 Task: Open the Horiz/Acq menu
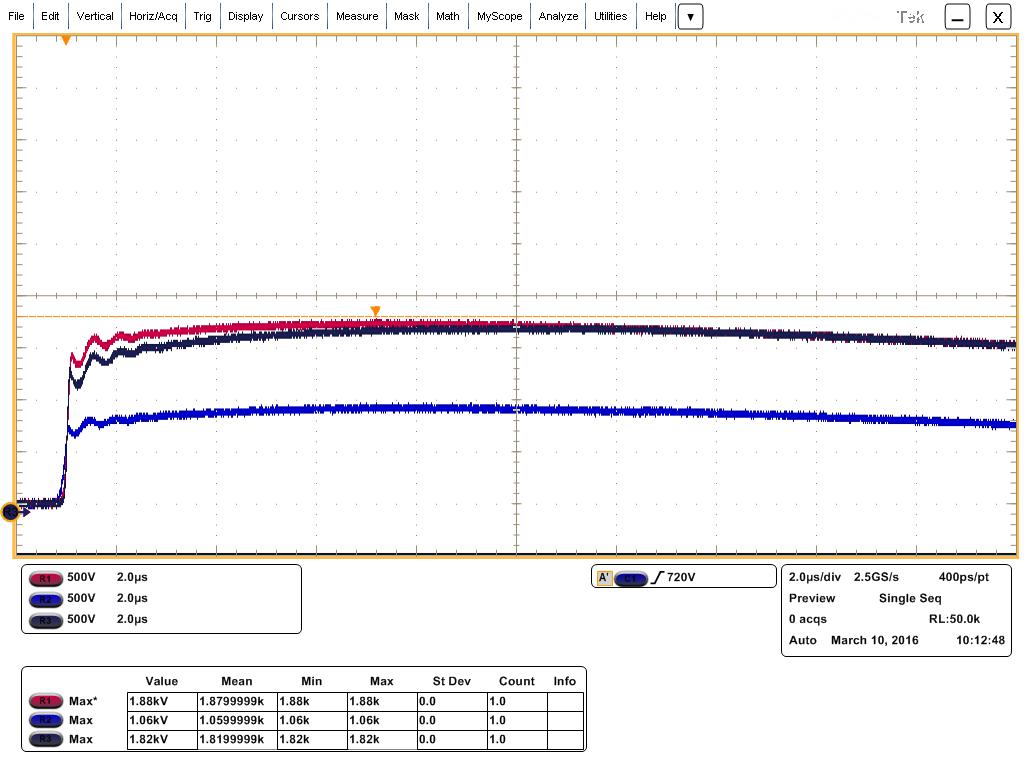[x=153, y=16]
